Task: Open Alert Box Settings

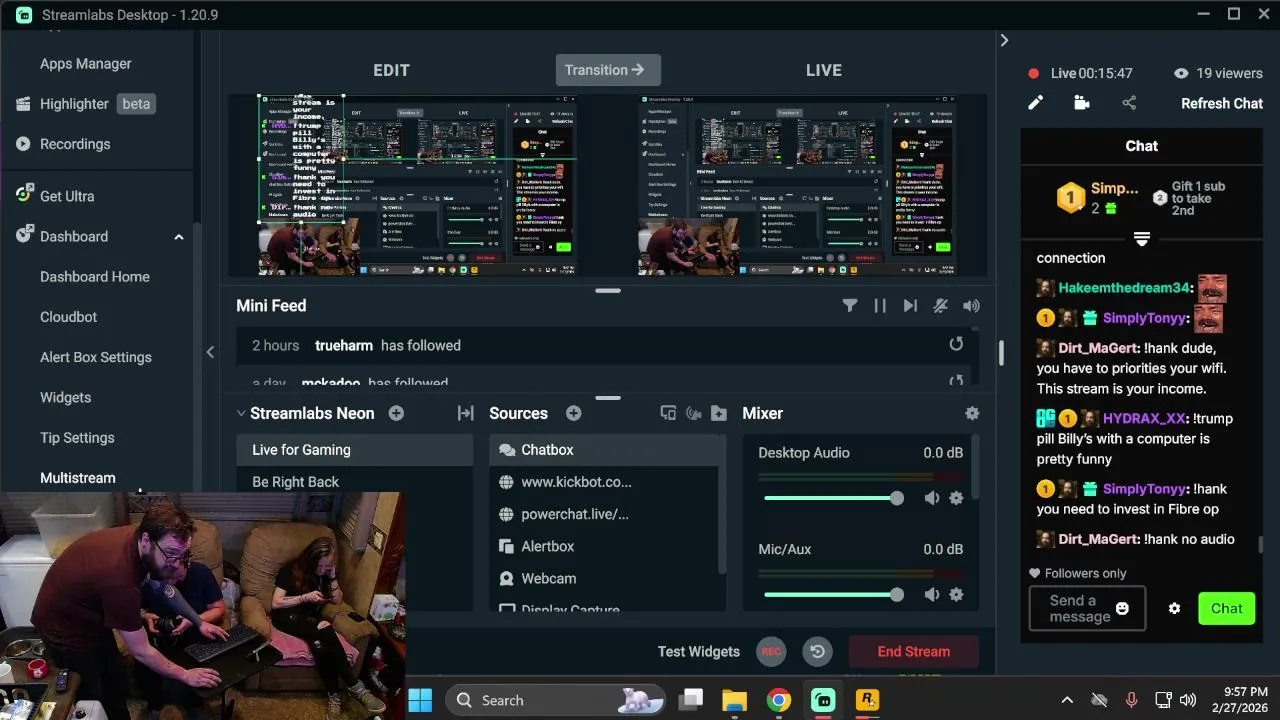Action: pos(96,357)
